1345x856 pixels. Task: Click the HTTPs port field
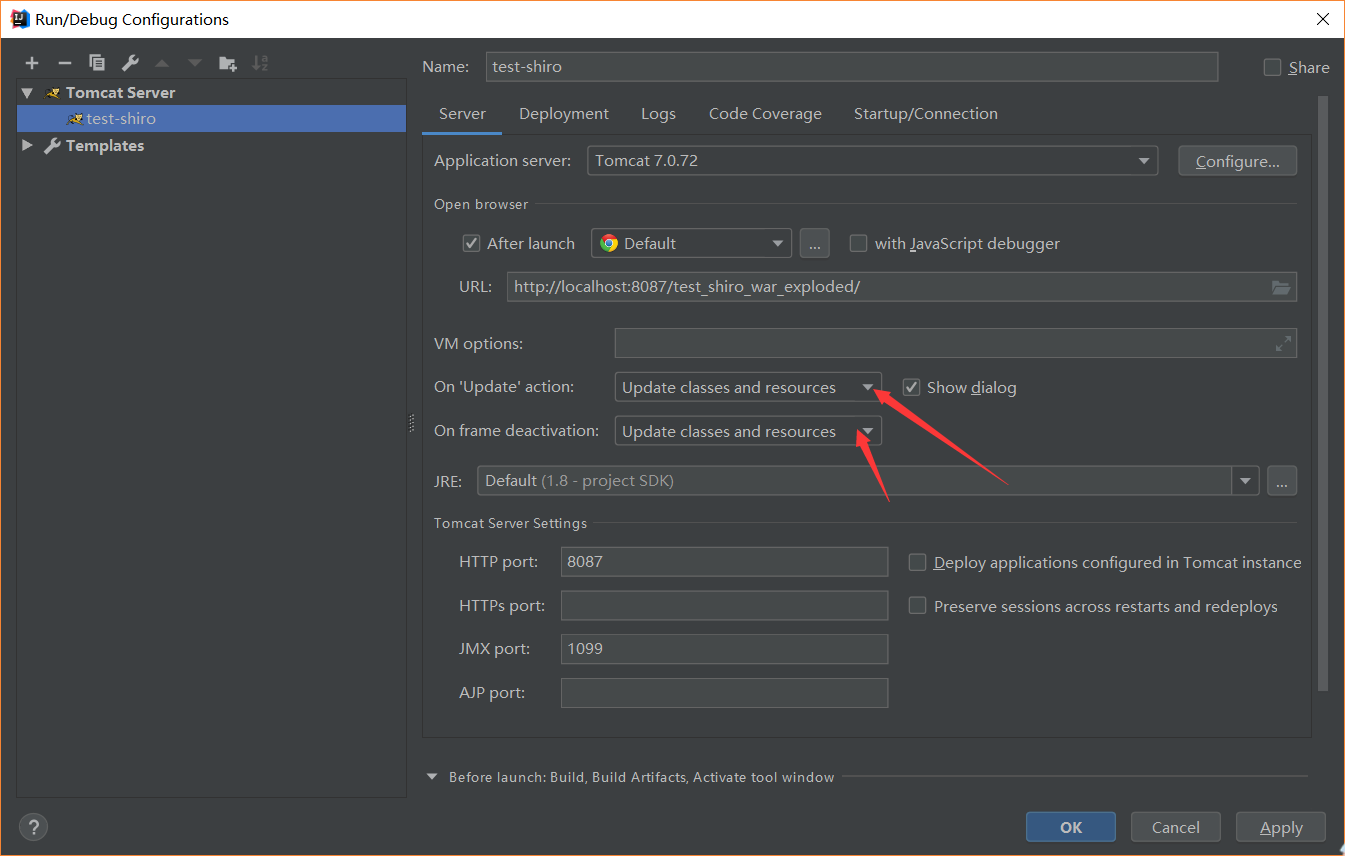724,606
